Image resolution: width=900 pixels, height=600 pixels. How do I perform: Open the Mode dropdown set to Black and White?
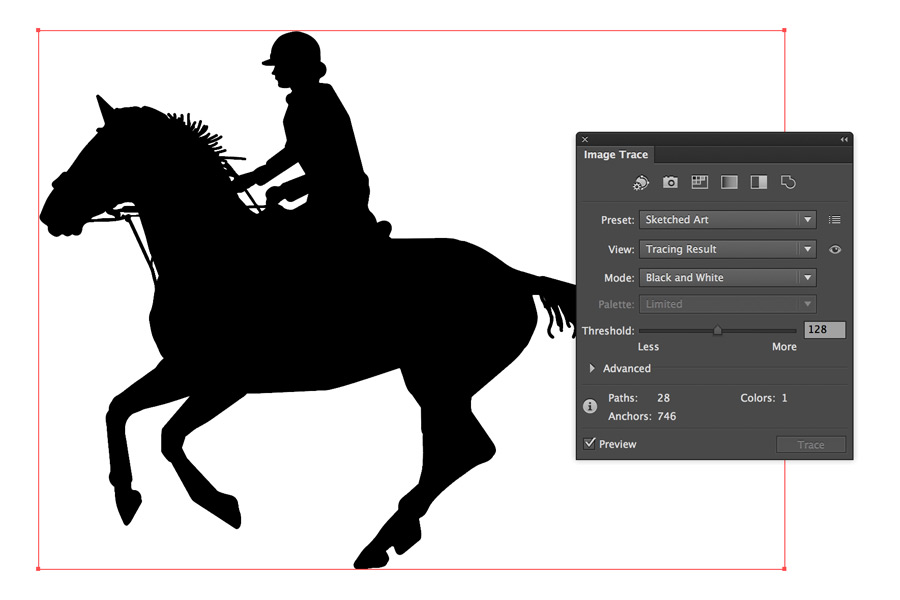(727, 277)
